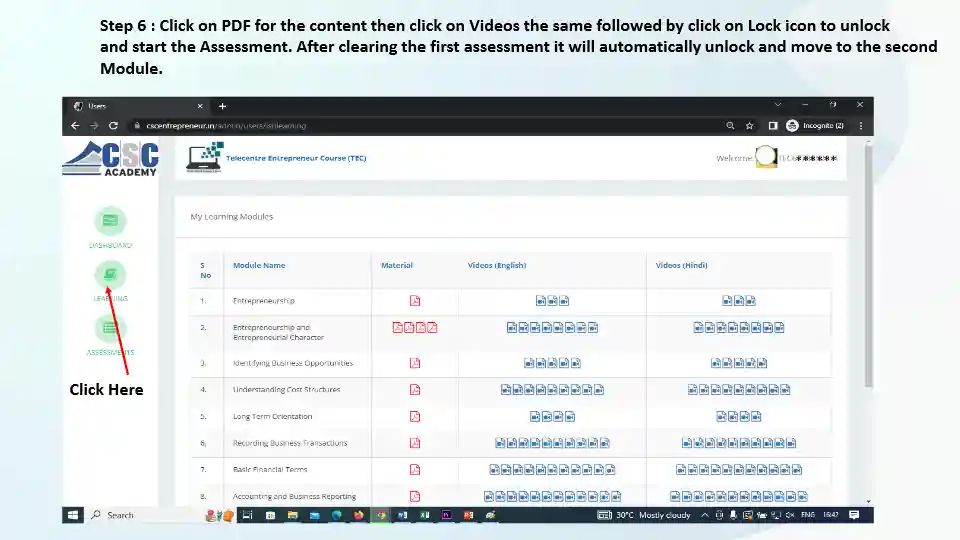Open the Entrepreneurship module PDF material
Viewport: 960px width, 540px height.
click(415, 301)
